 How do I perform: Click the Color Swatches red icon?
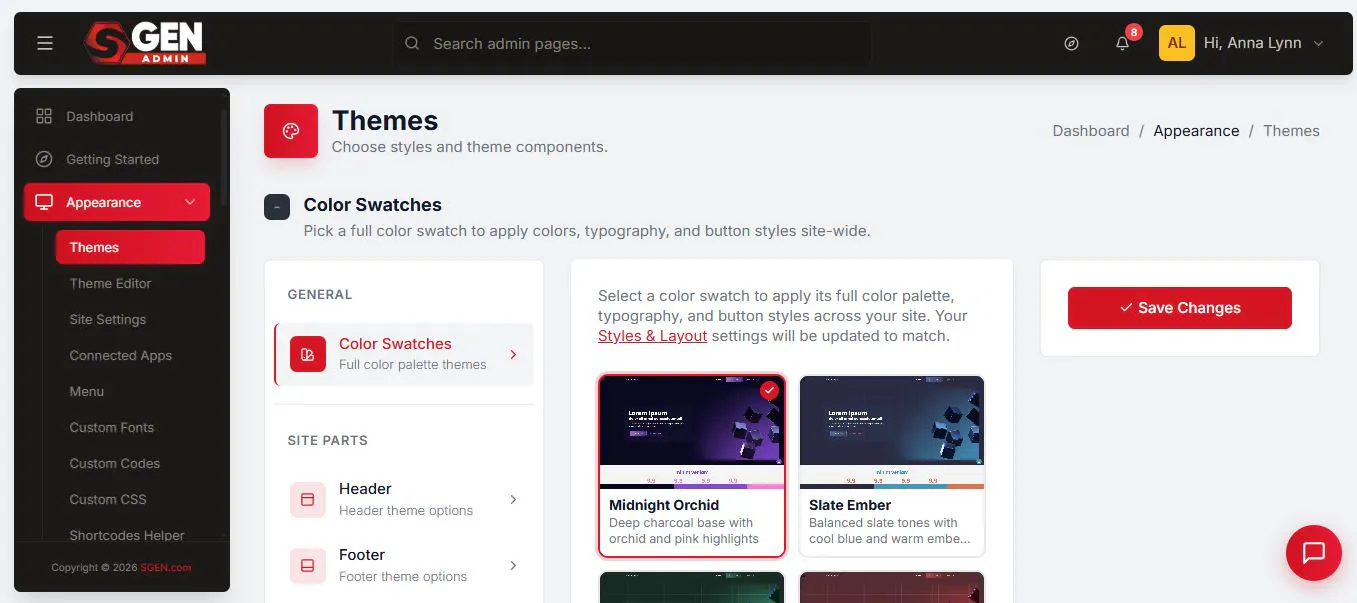308,354
